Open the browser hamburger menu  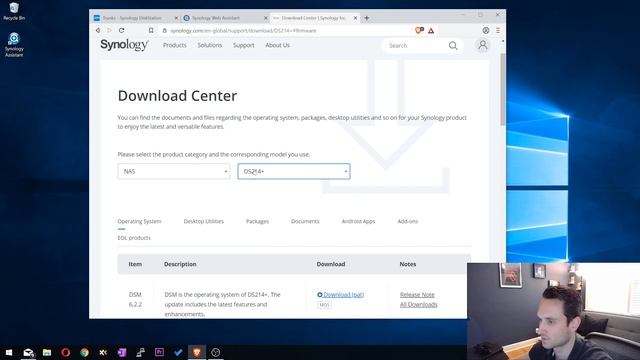click(x=498, y=31)
